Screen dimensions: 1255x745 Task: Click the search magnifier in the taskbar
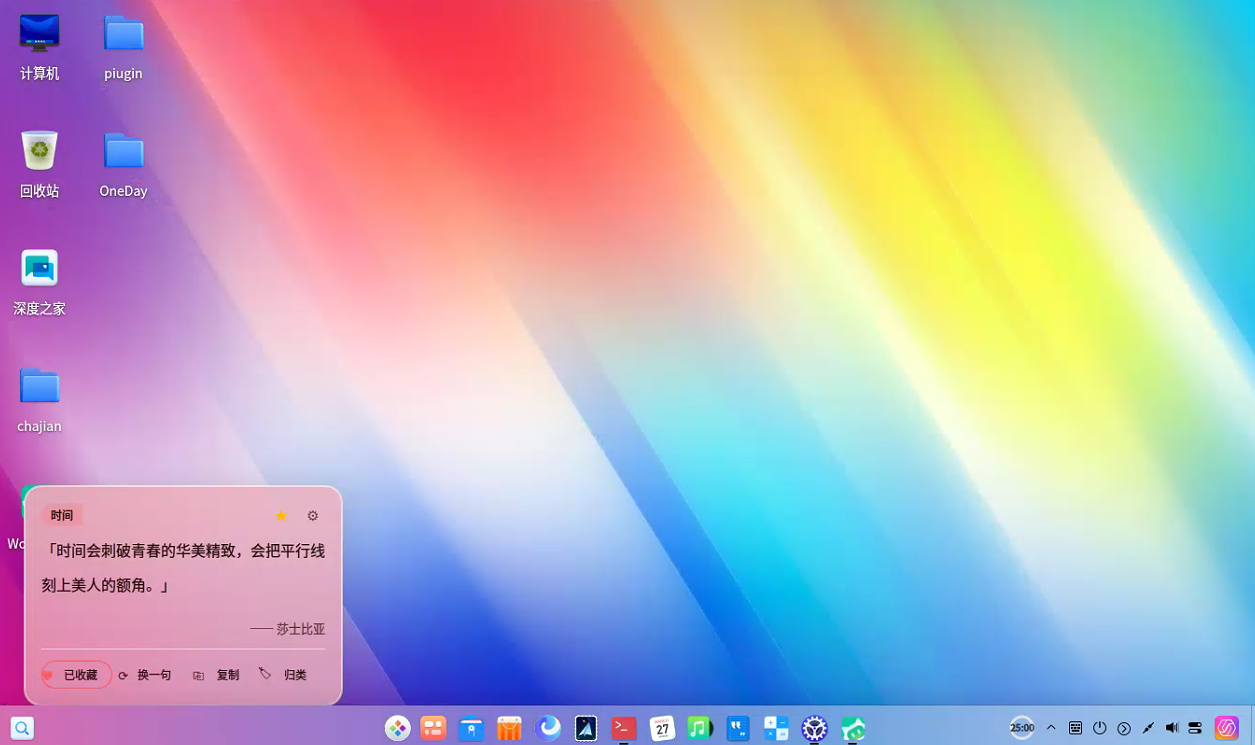coord(22,728)
